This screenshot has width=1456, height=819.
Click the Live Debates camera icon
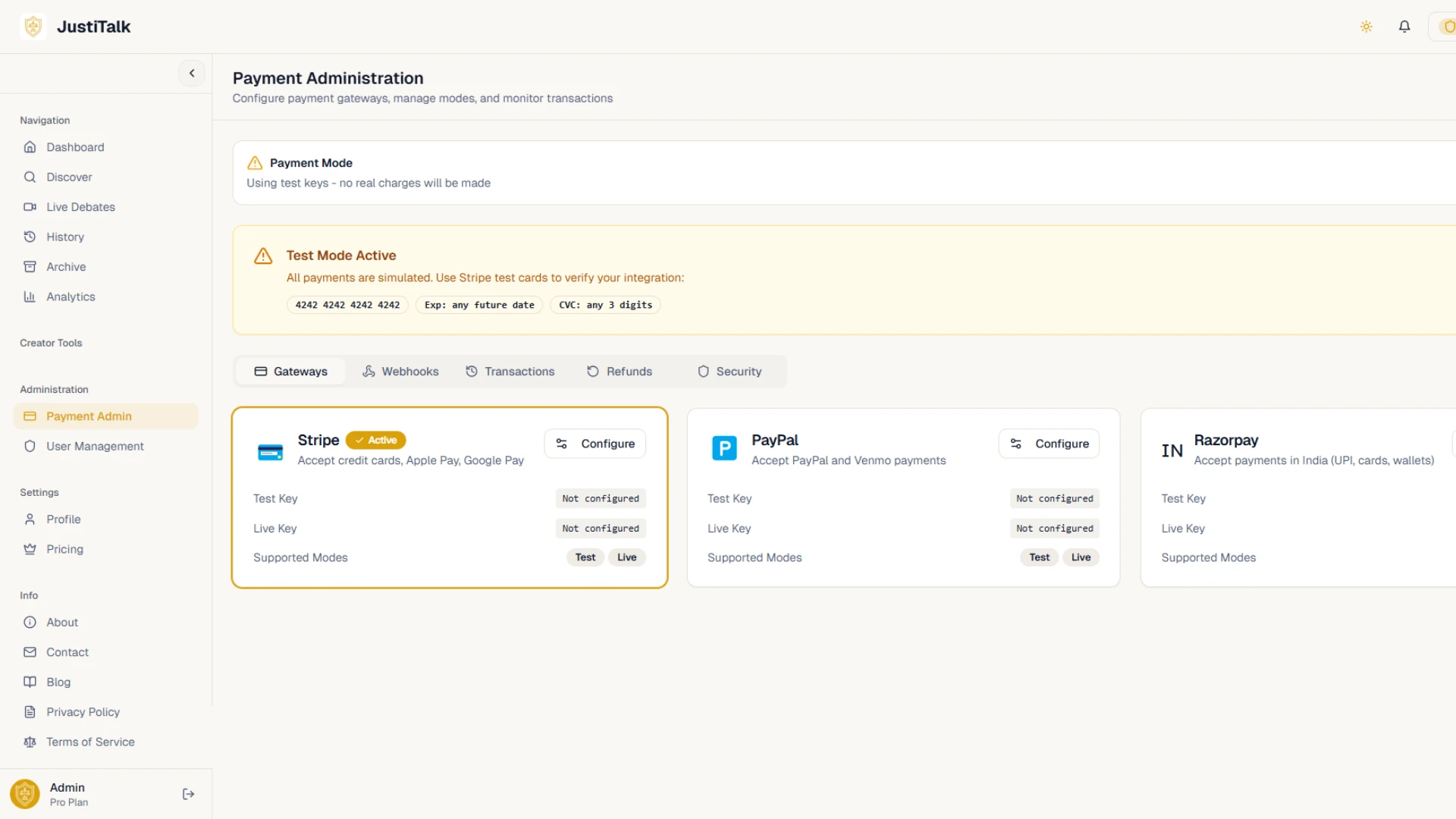tap(30, 207)
